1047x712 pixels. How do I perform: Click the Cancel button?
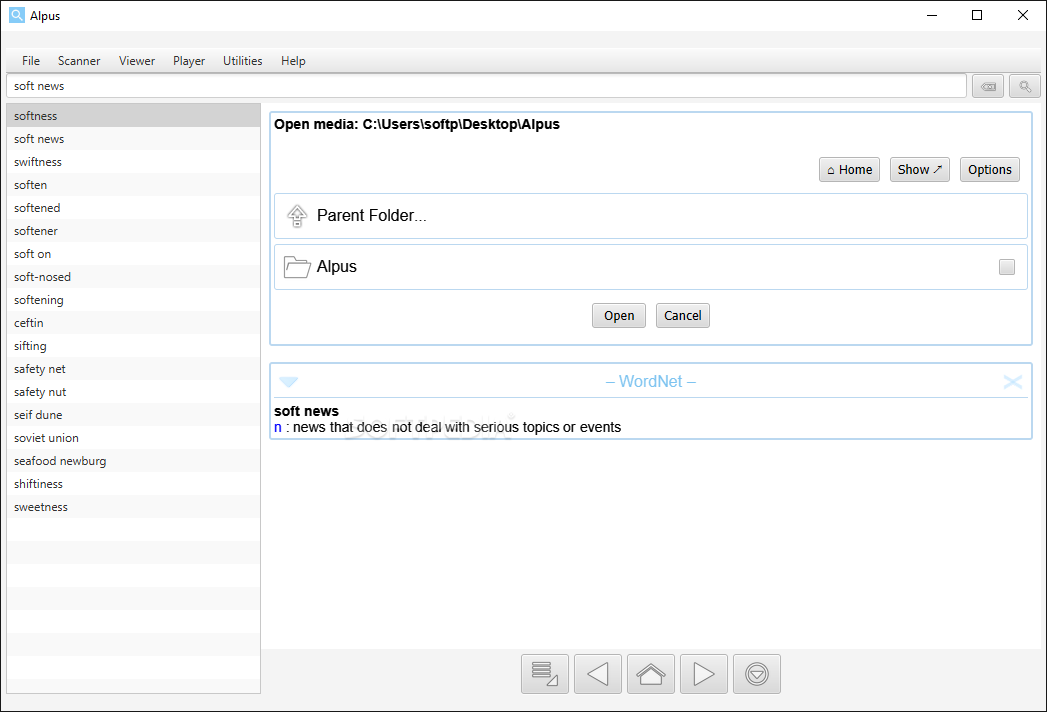(x=682, y=315)
